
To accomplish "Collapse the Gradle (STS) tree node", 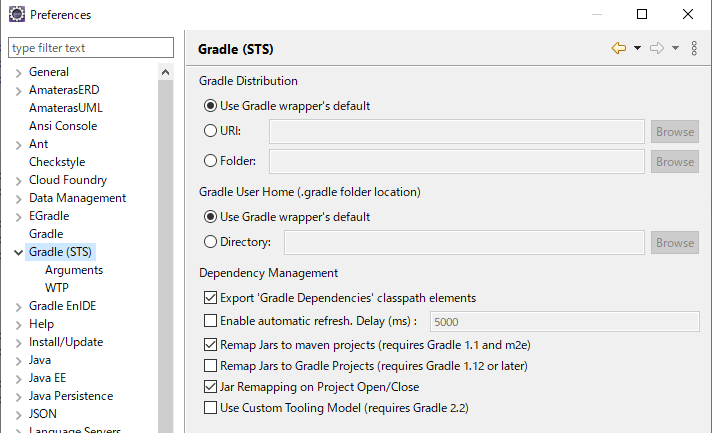I will pyautogui.click(x=18, y=252).
